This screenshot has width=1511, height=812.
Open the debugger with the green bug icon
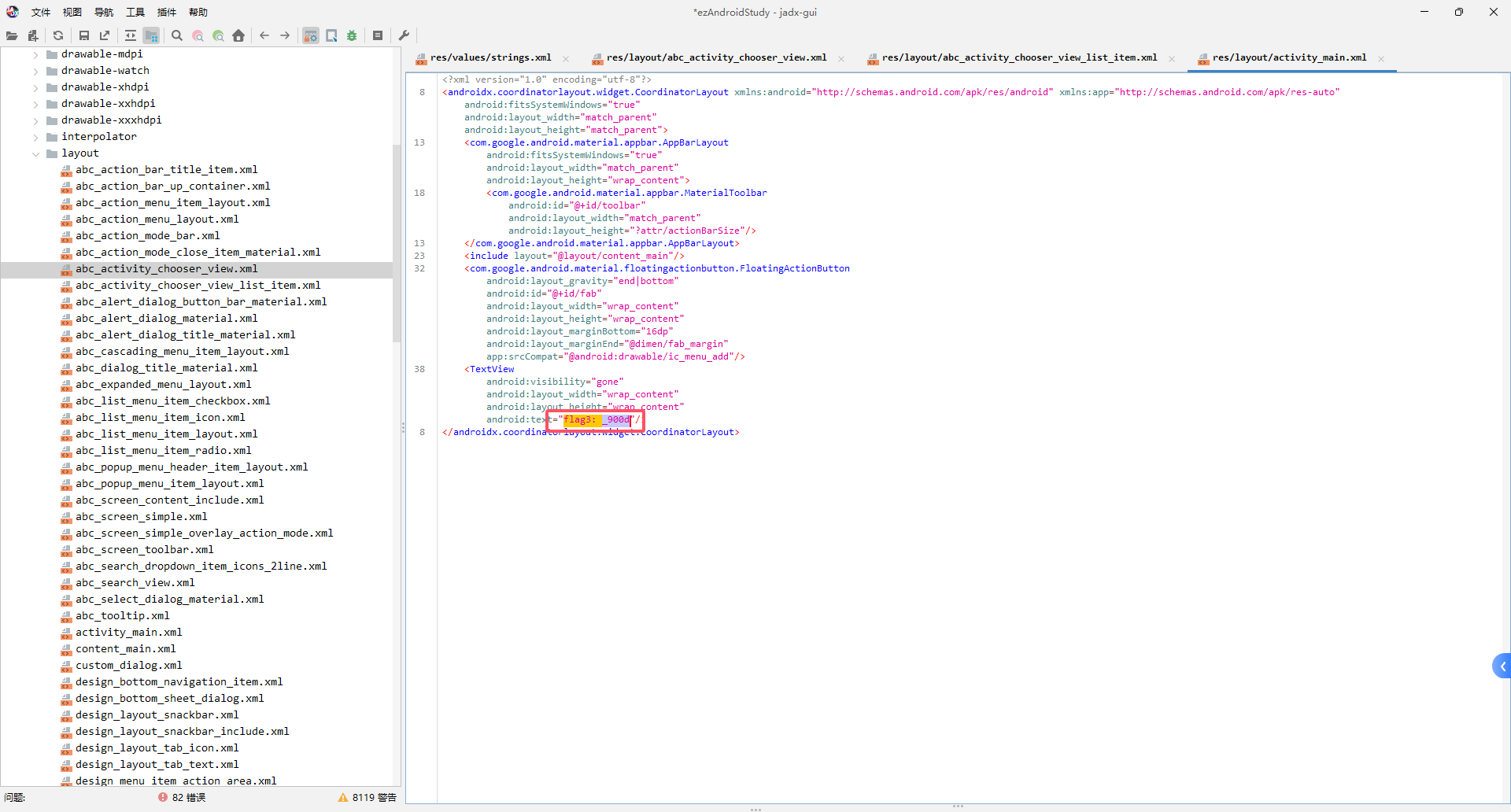[x=352, y=35]
